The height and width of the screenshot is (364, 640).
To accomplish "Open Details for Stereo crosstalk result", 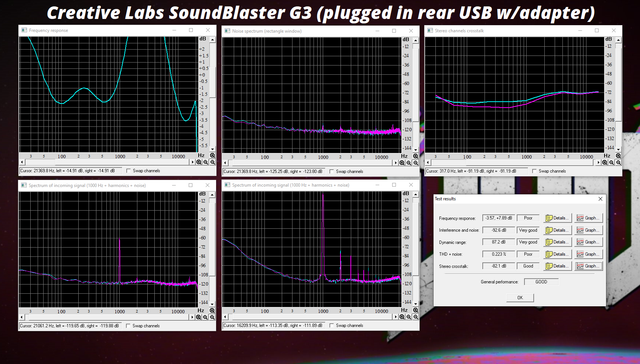I will [x=558, y=266].
